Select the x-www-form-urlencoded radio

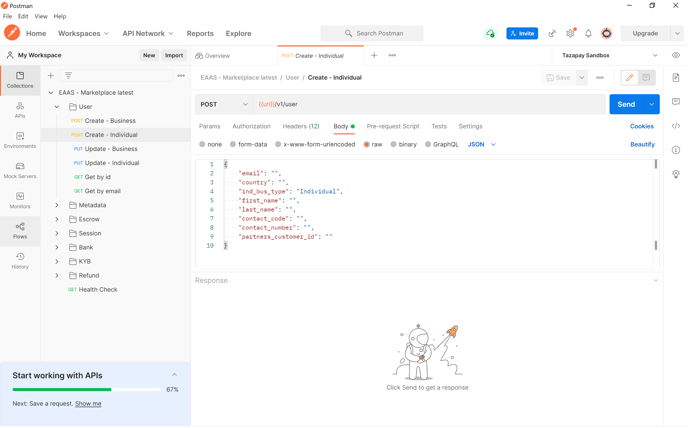(x=278, y=144)
